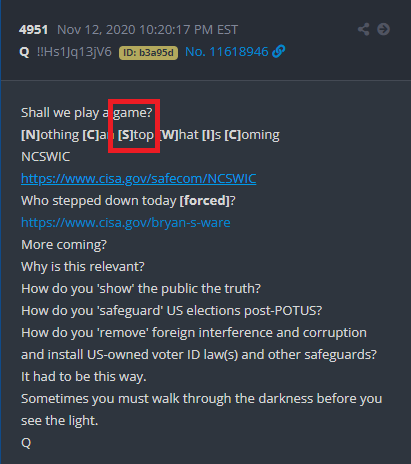Click the timestamp Nov 12, 2020 10:20:17 PM EST
This screenshot has height=464, width=411.
pos(147,30)
